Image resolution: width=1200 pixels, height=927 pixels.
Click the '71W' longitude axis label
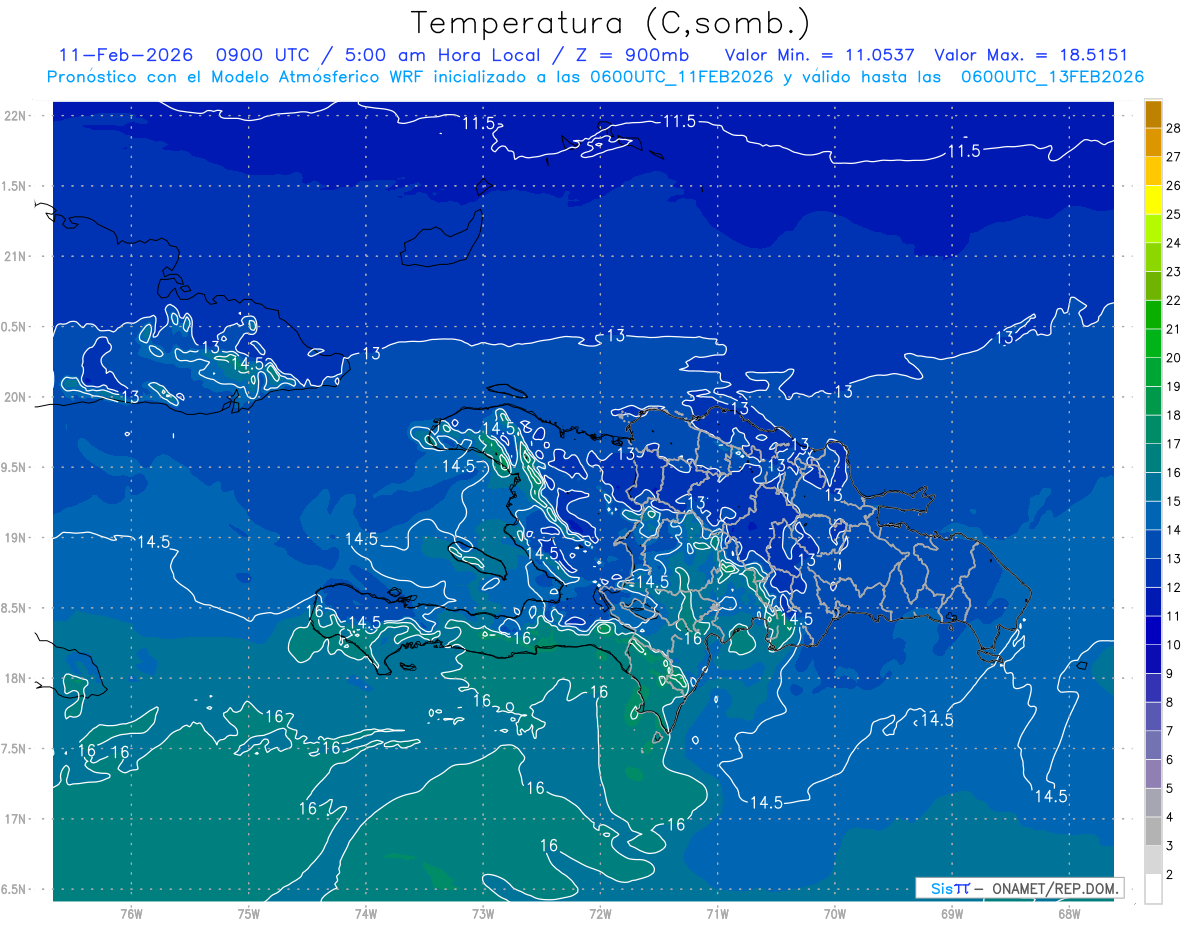click(x=717, y=913)
